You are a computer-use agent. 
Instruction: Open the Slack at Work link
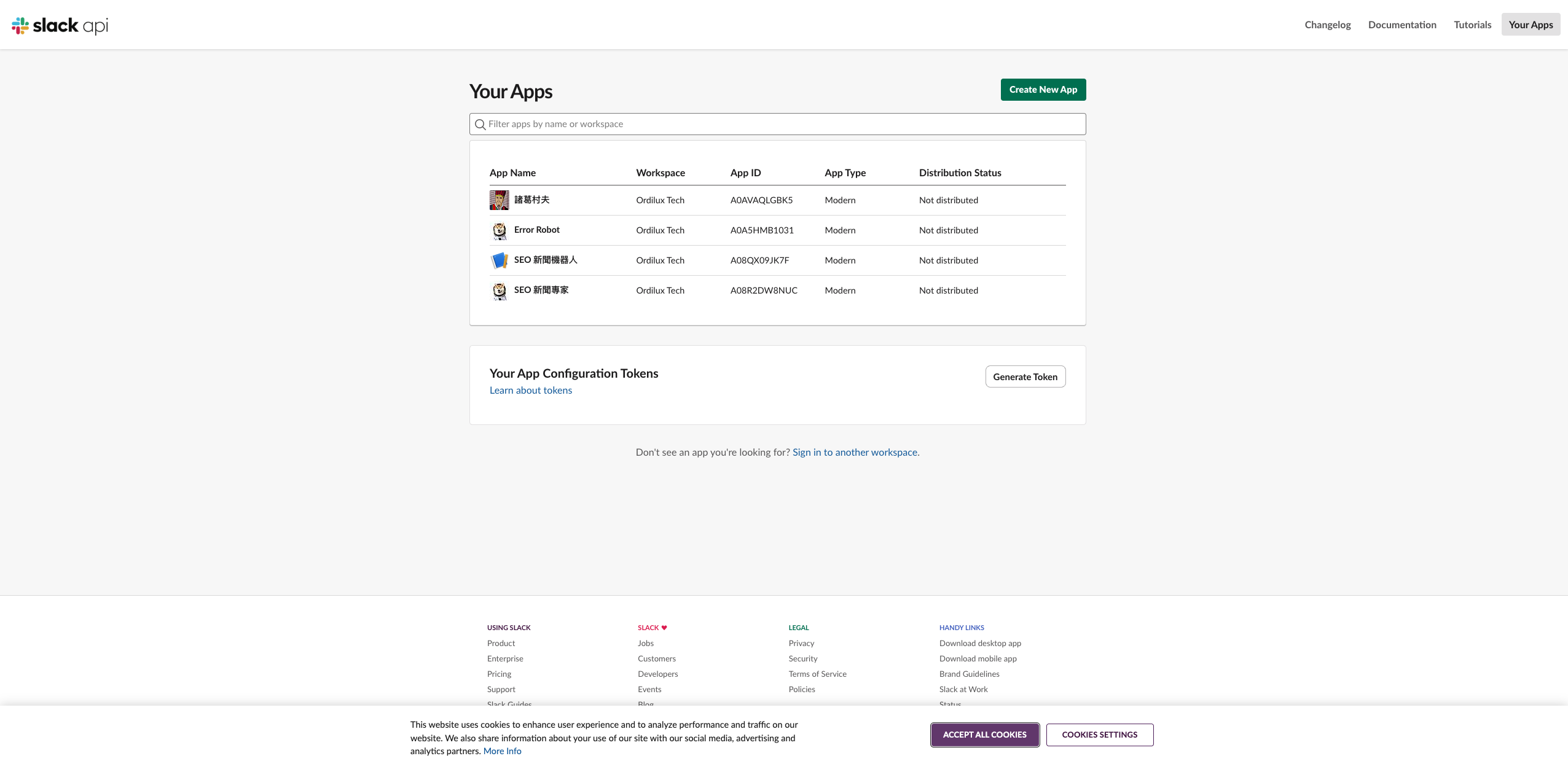[x=963, y=690]
